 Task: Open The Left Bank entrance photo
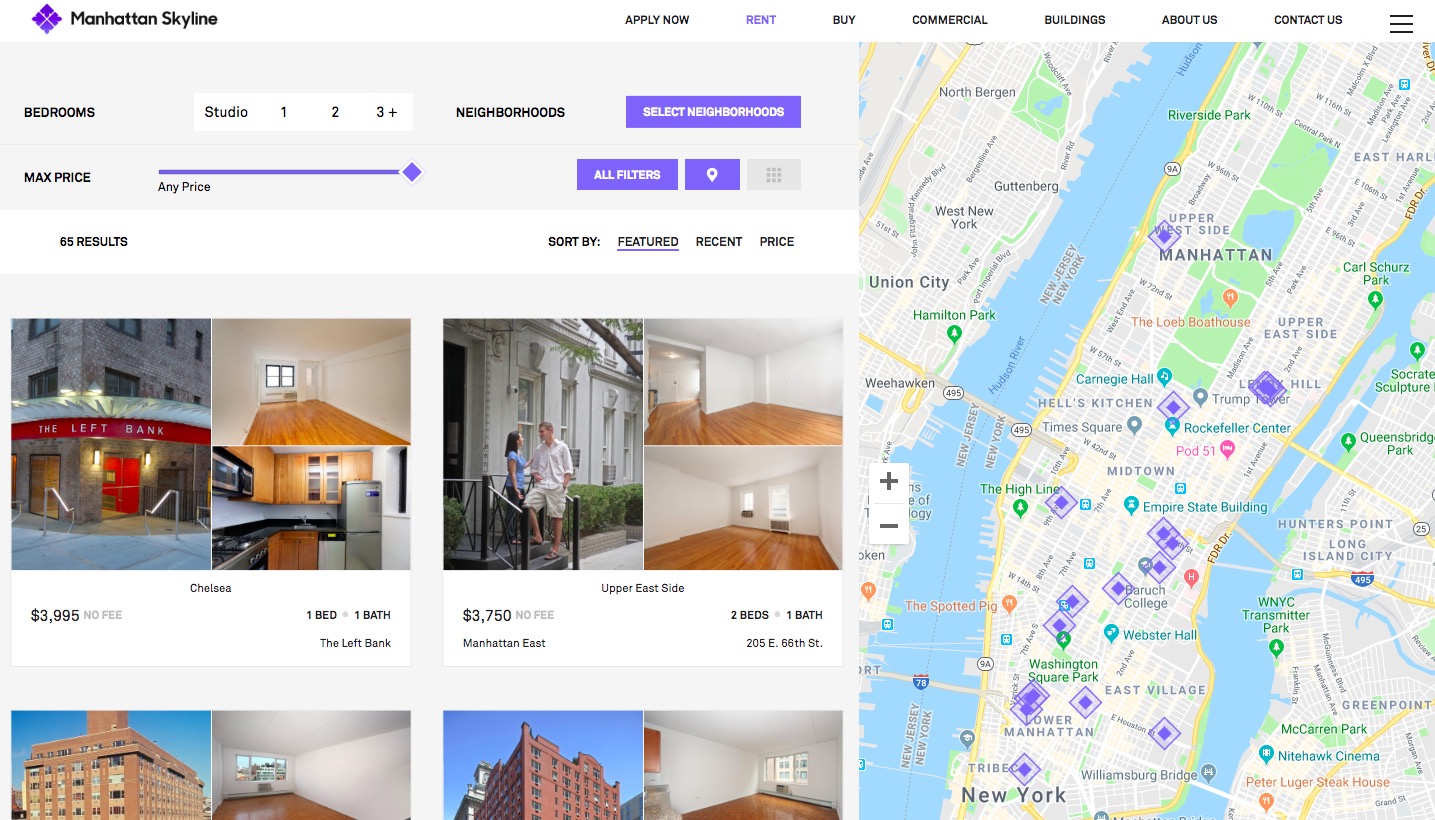(x=111, y=444)
